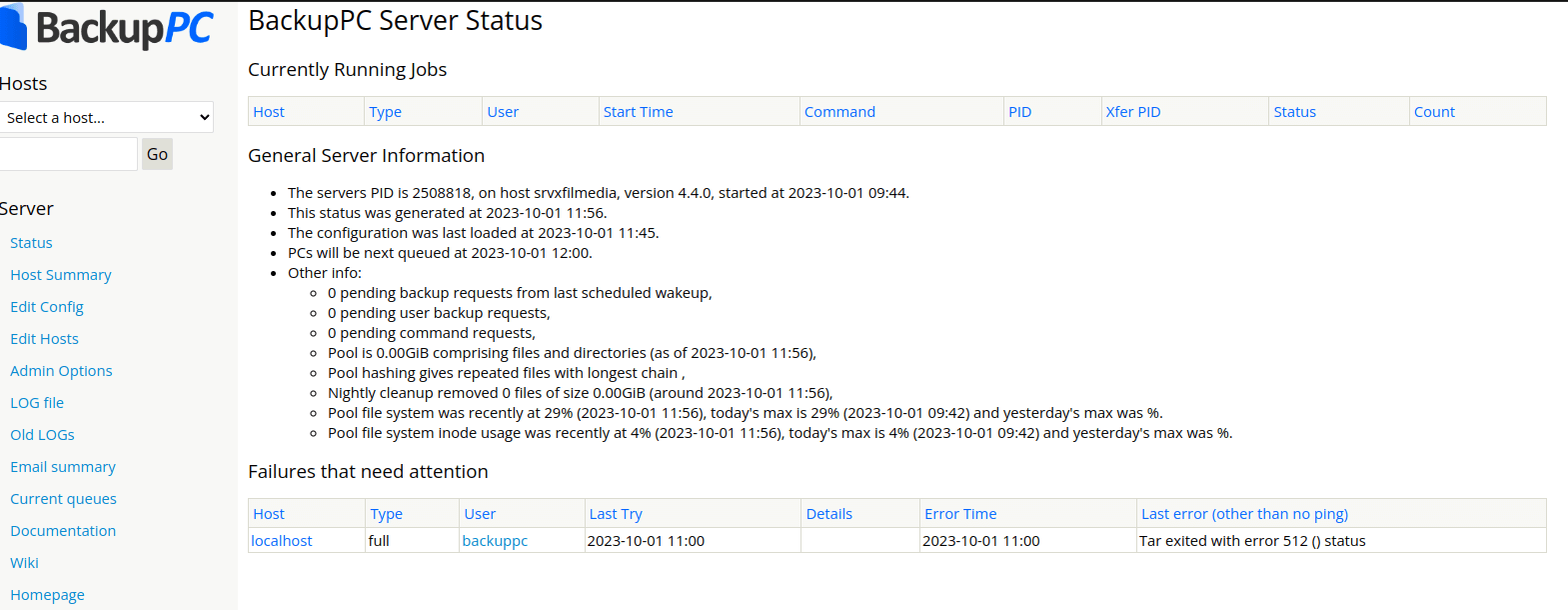
Task: Sort failures table by Type header
Action: pos(386,514)
